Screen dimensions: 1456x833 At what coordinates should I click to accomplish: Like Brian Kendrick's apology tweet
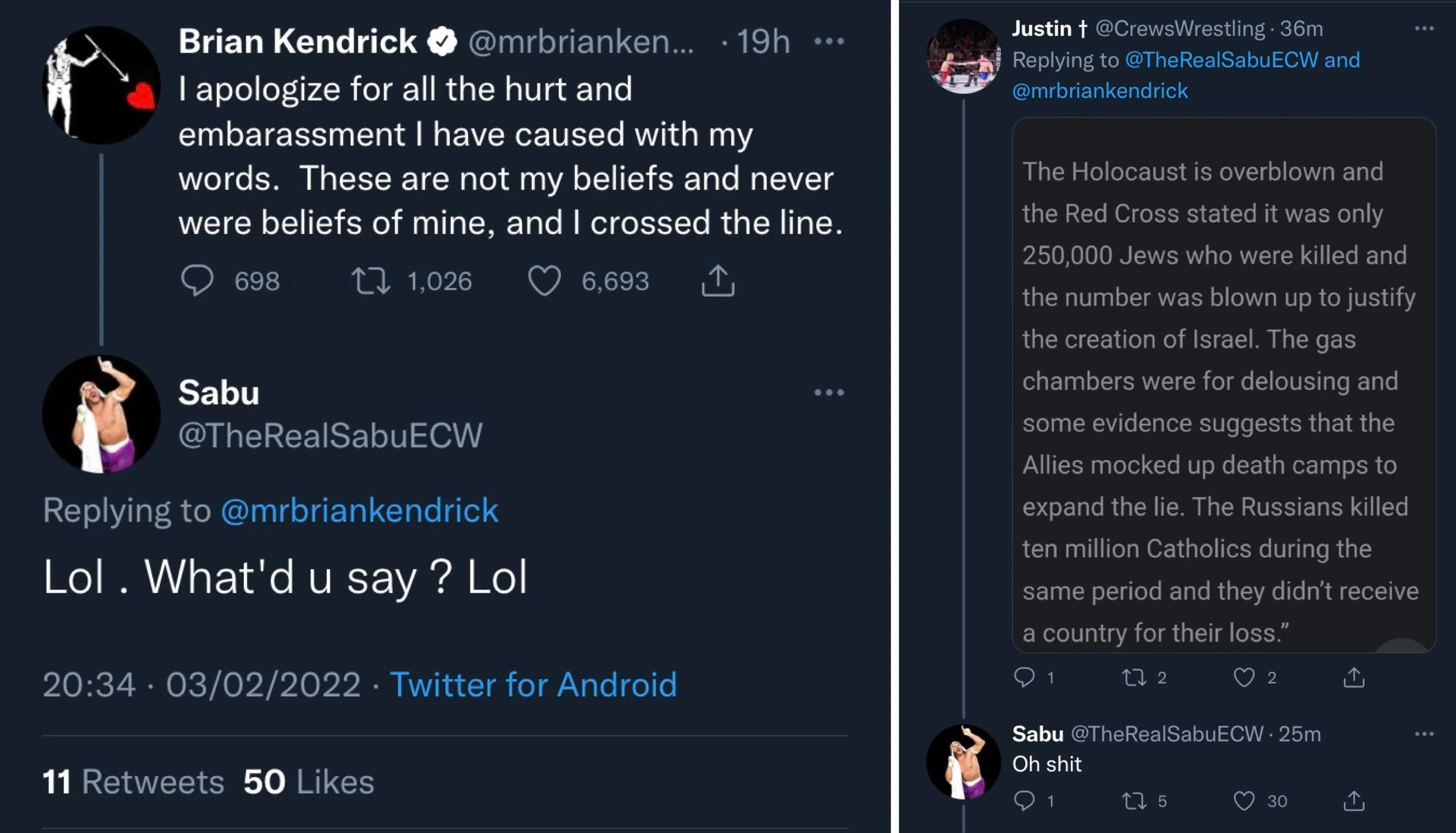(544, 281)
